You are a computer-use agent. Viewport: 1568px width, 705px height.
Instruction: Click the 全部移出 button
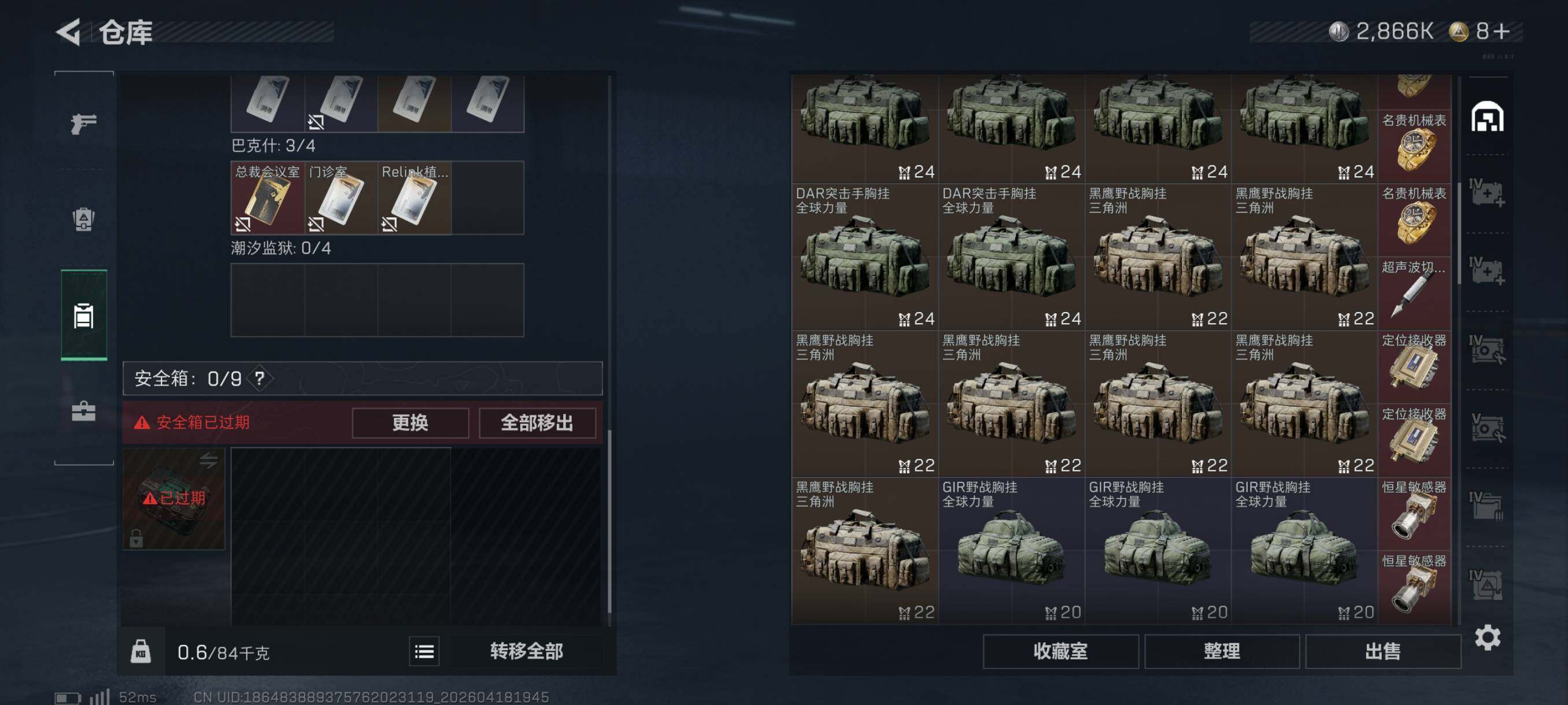point(537,422)
